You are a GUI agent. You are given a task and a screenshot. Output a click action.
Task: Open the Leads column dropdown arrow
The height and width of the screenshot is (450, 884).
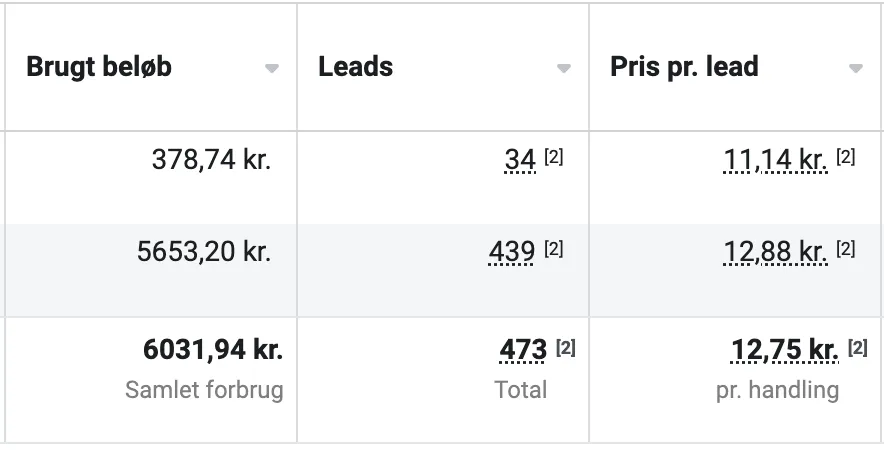[564, 68]
